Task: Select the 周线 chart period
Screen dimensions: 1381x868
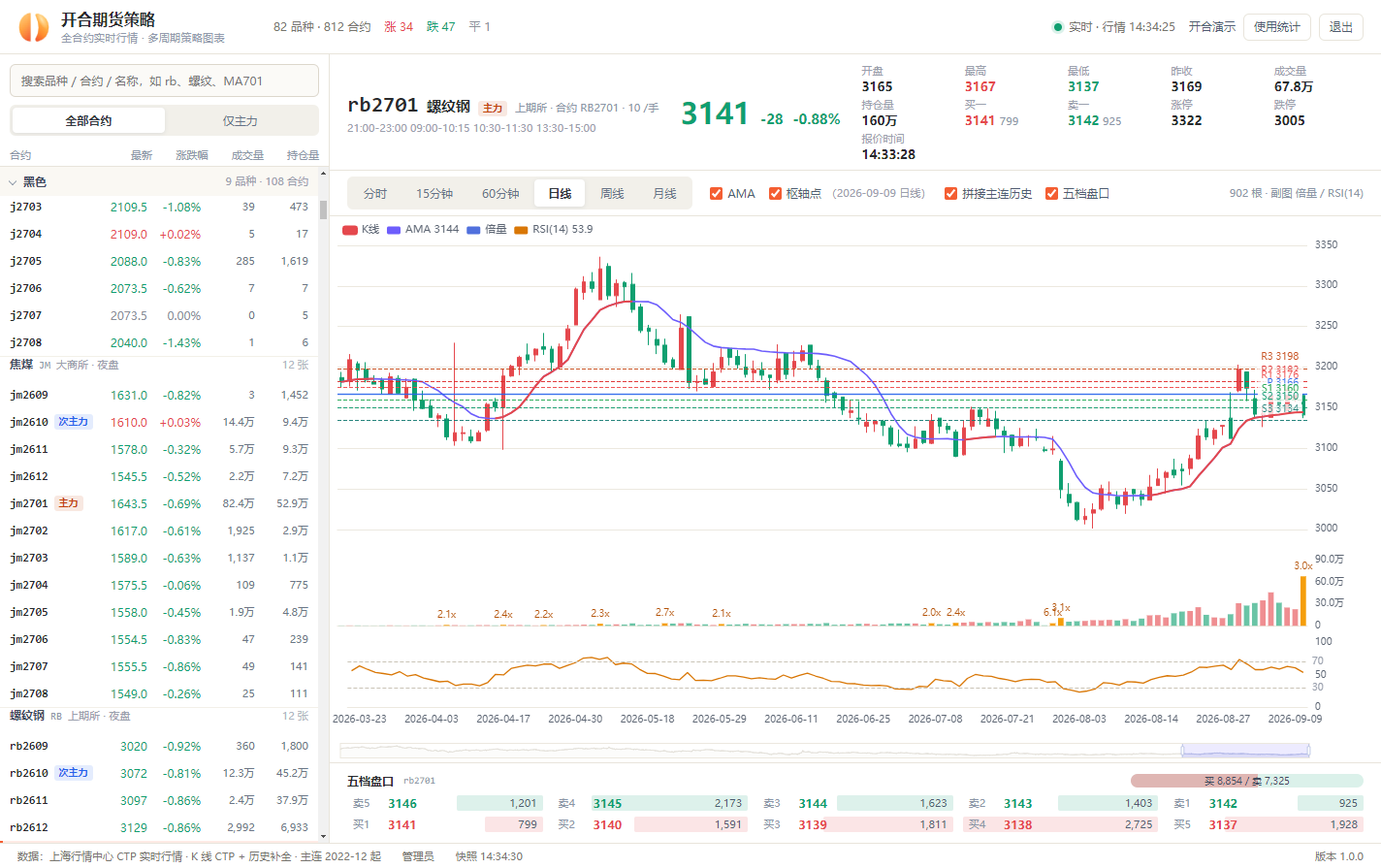Action: 612,194
